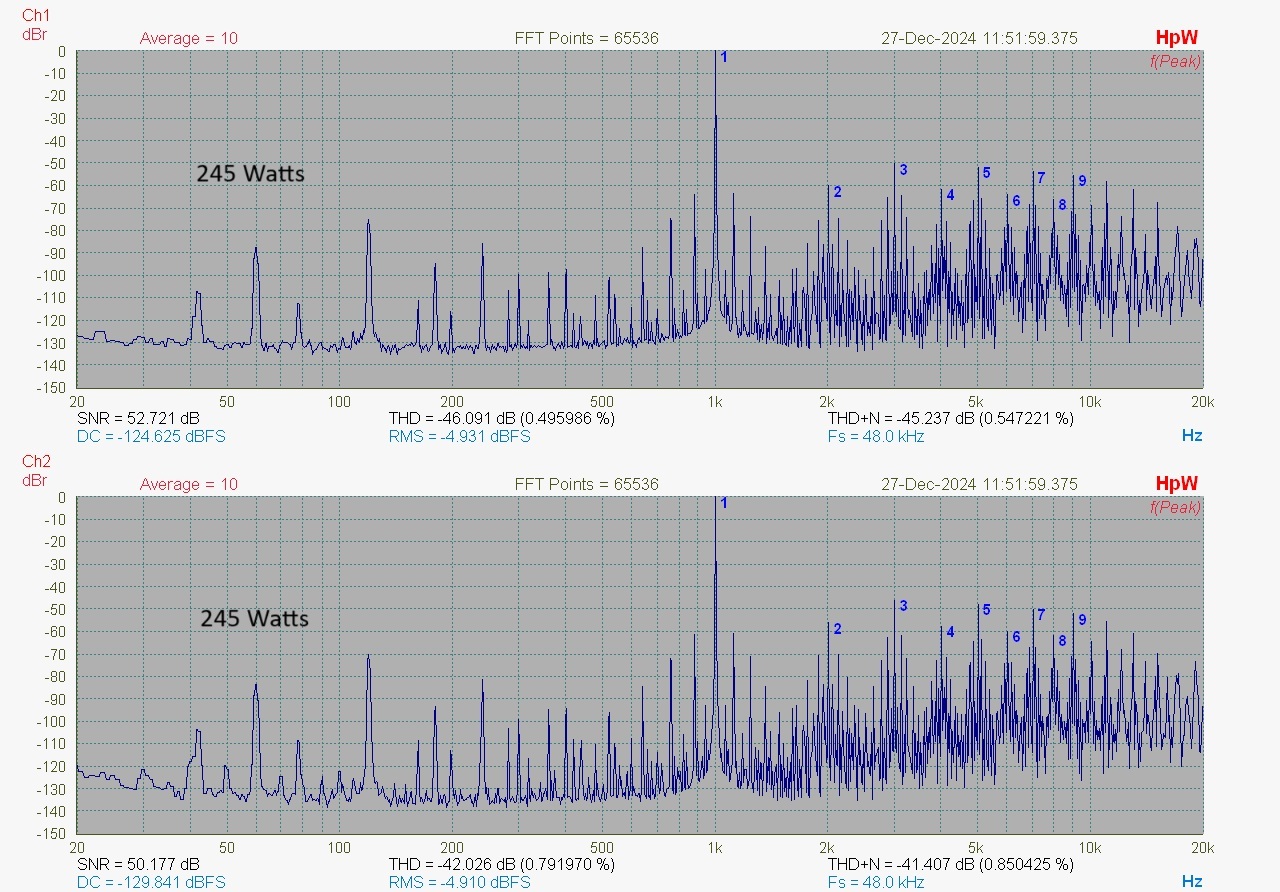Select RMS = -4.931 dBFS readout
1280x892 pixels.
[459, 436]
